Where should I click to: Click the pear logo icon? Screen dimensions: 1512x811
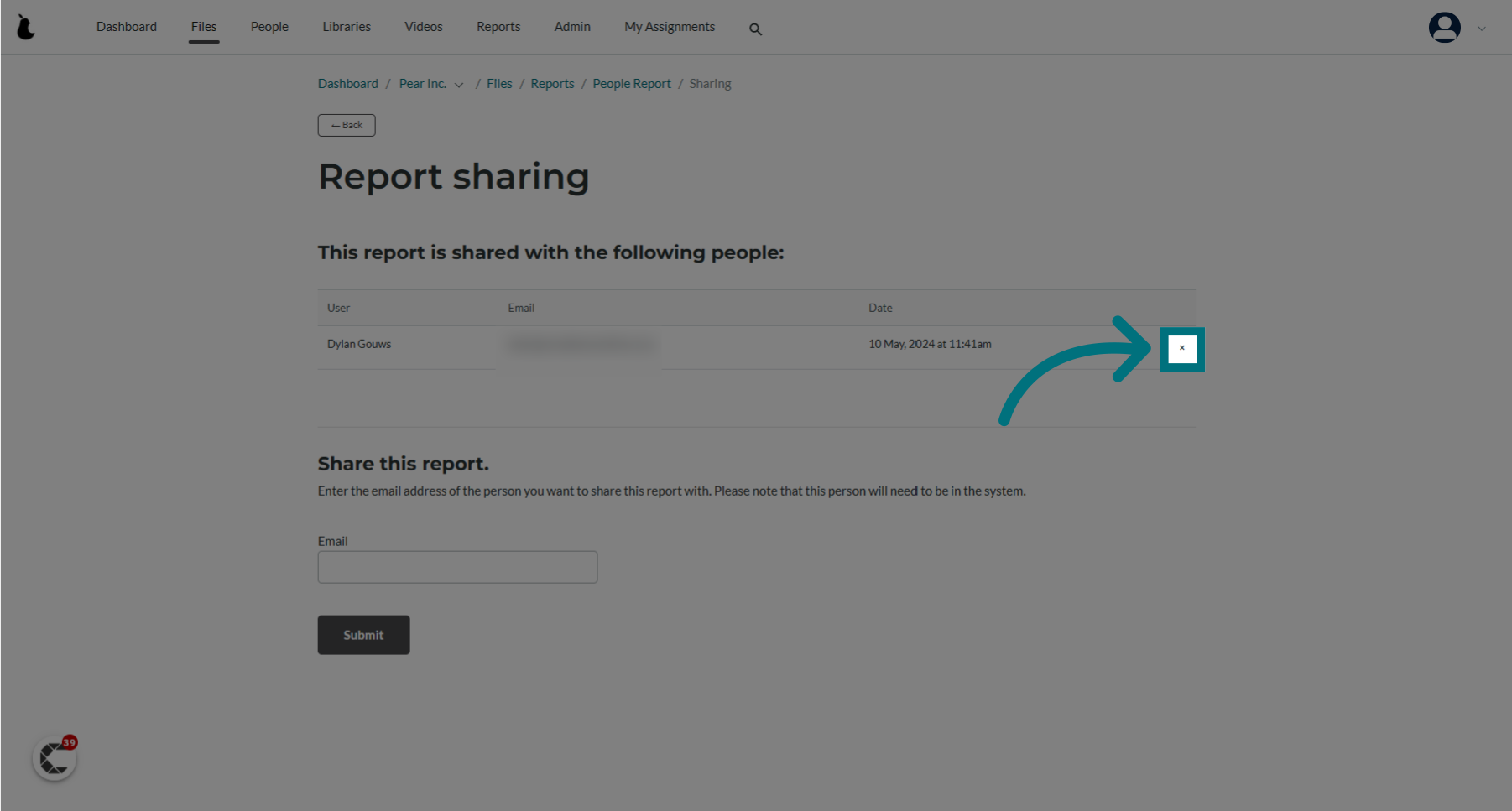coord(26,28)
